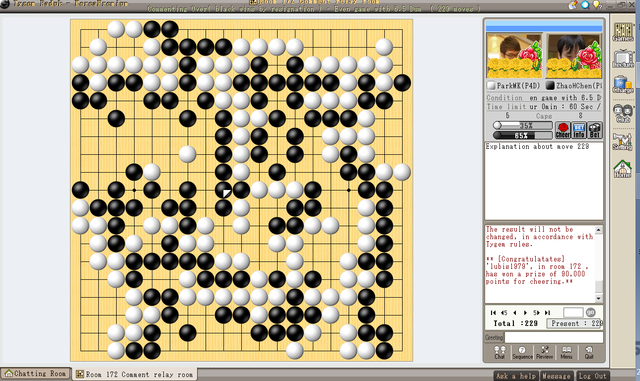Click the Greeting message input field

554,337
